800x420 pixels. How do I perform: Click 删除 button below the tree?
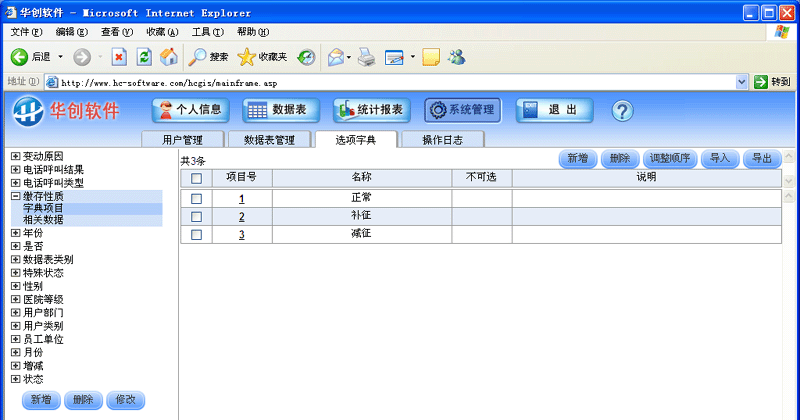(x=84, y=400)
